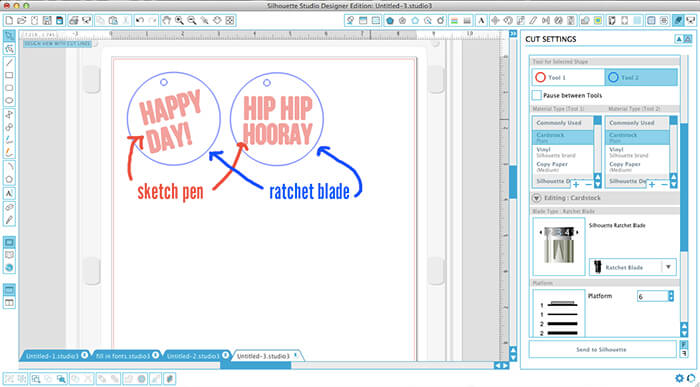
Task: Open the Fill Color pentagon panel
Action: [390, 20]
